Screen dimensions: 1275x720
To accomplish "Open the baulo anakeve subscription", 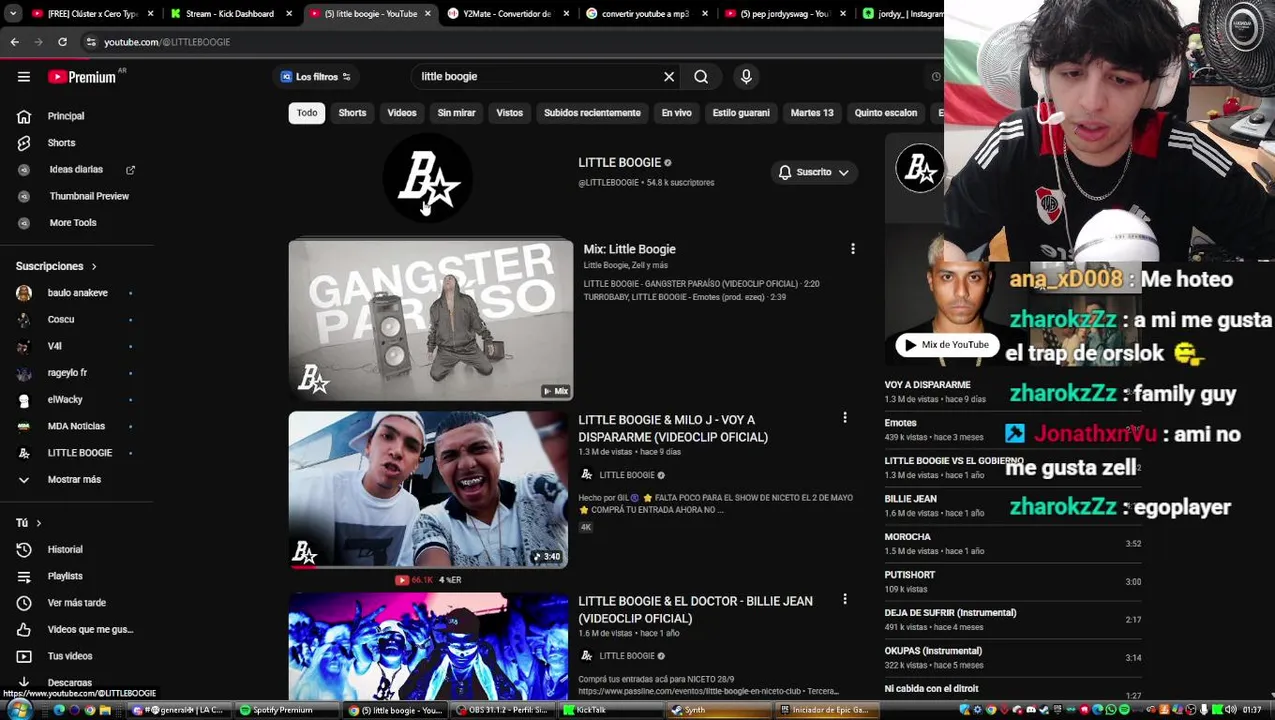I will (76, 293).
